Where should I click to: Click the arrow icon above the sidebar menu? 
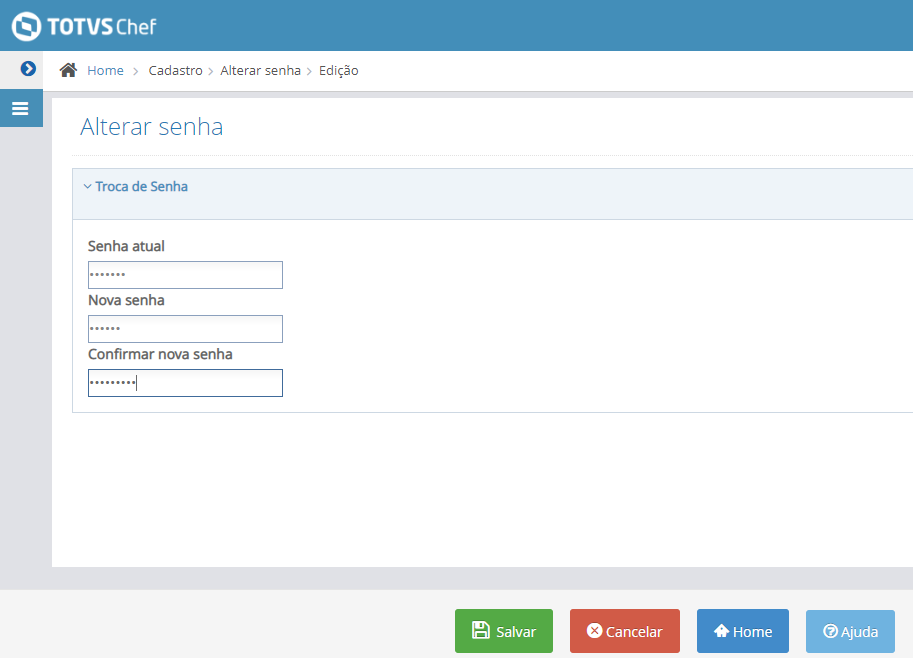point(28,70)
